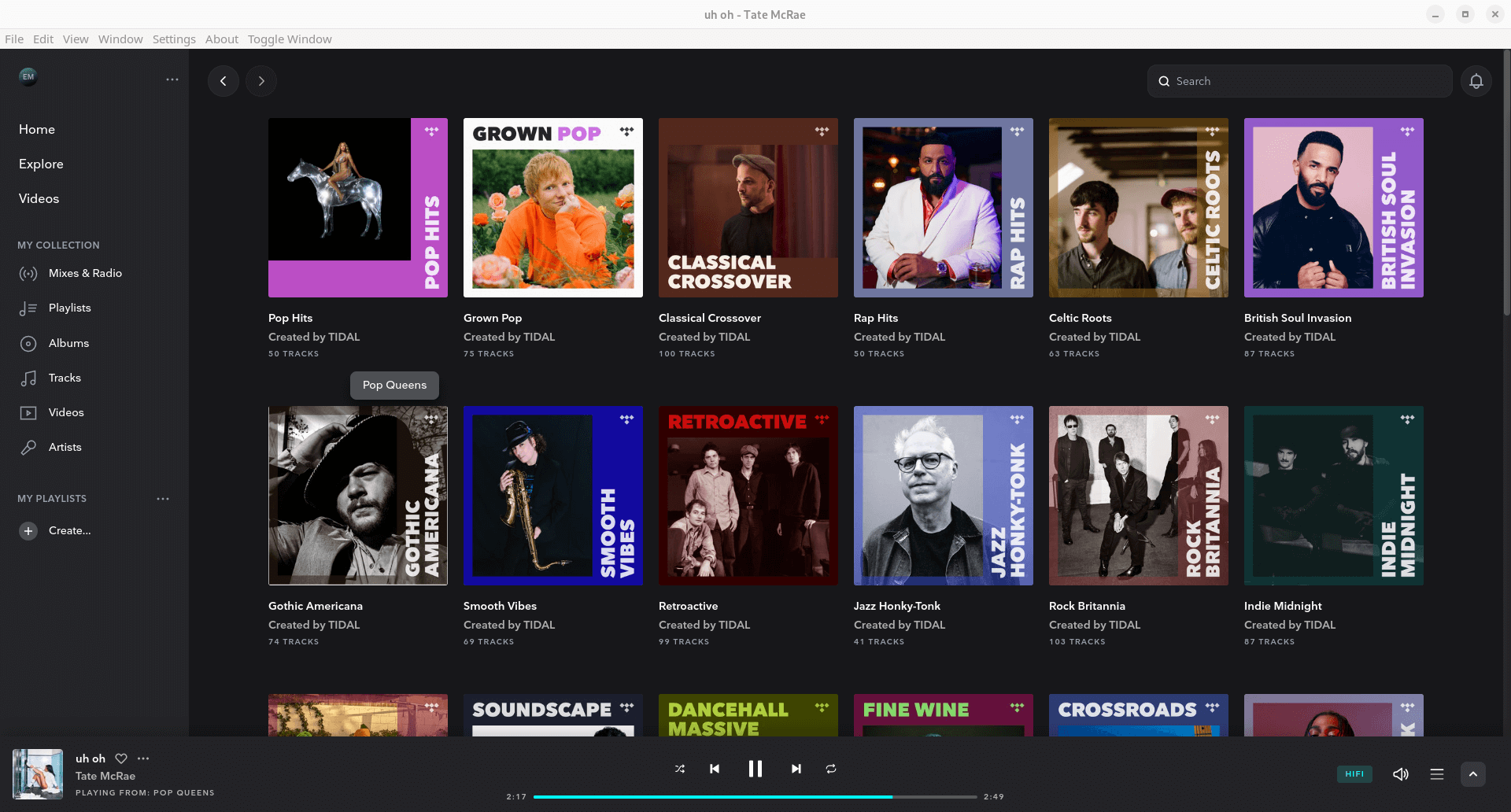Open the Pop Hits playlist cover

coord(358,208)
